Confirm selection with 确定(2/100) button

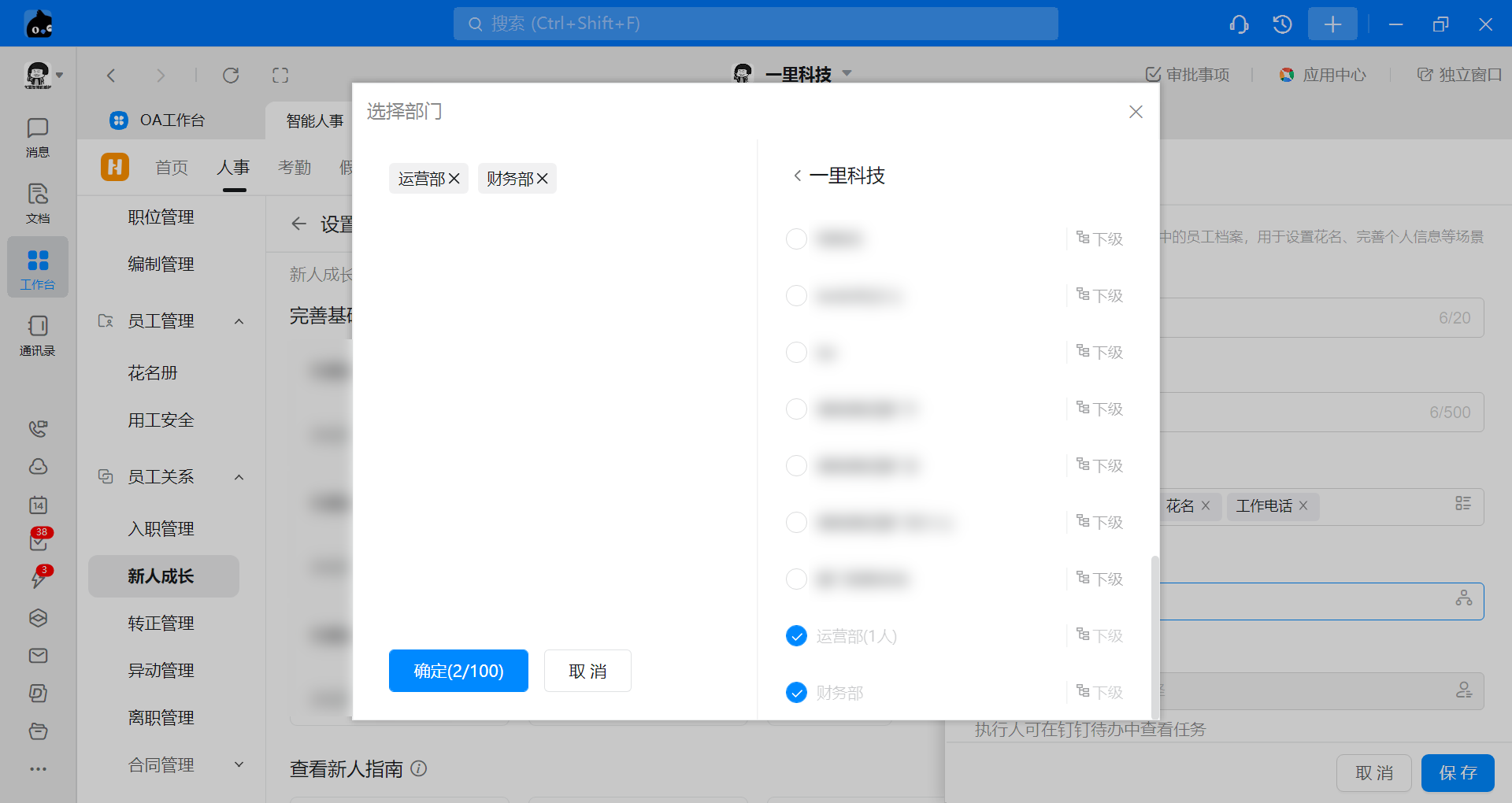458,671
